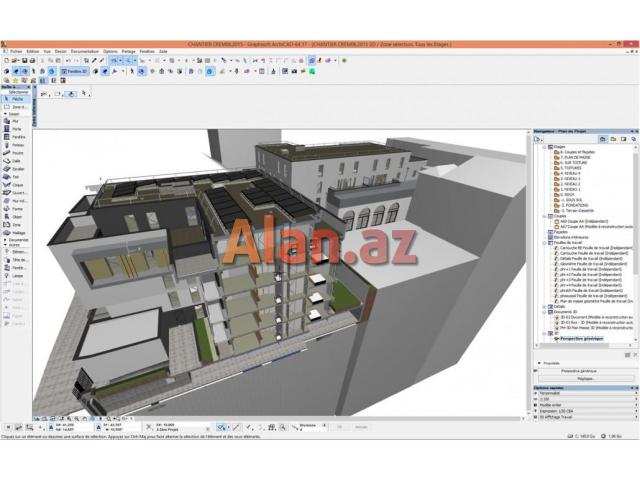Select the Zone de sélection marquee tool
640x480 pixels.
coord(16,107)
